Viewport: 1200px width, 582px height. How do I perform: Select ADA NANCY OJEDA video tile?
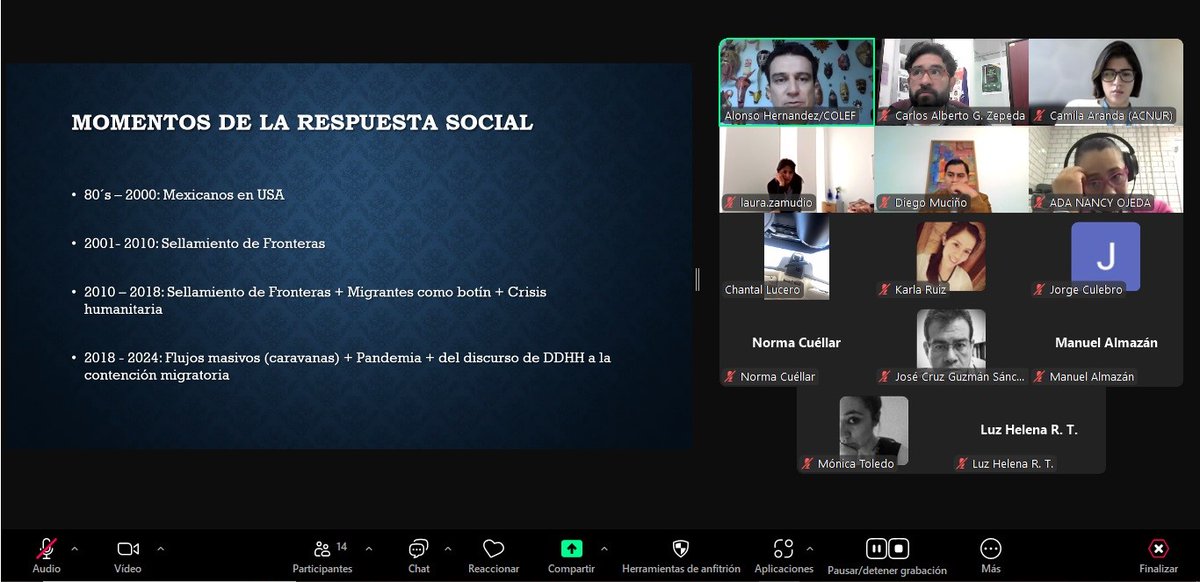click(1106, 169)
